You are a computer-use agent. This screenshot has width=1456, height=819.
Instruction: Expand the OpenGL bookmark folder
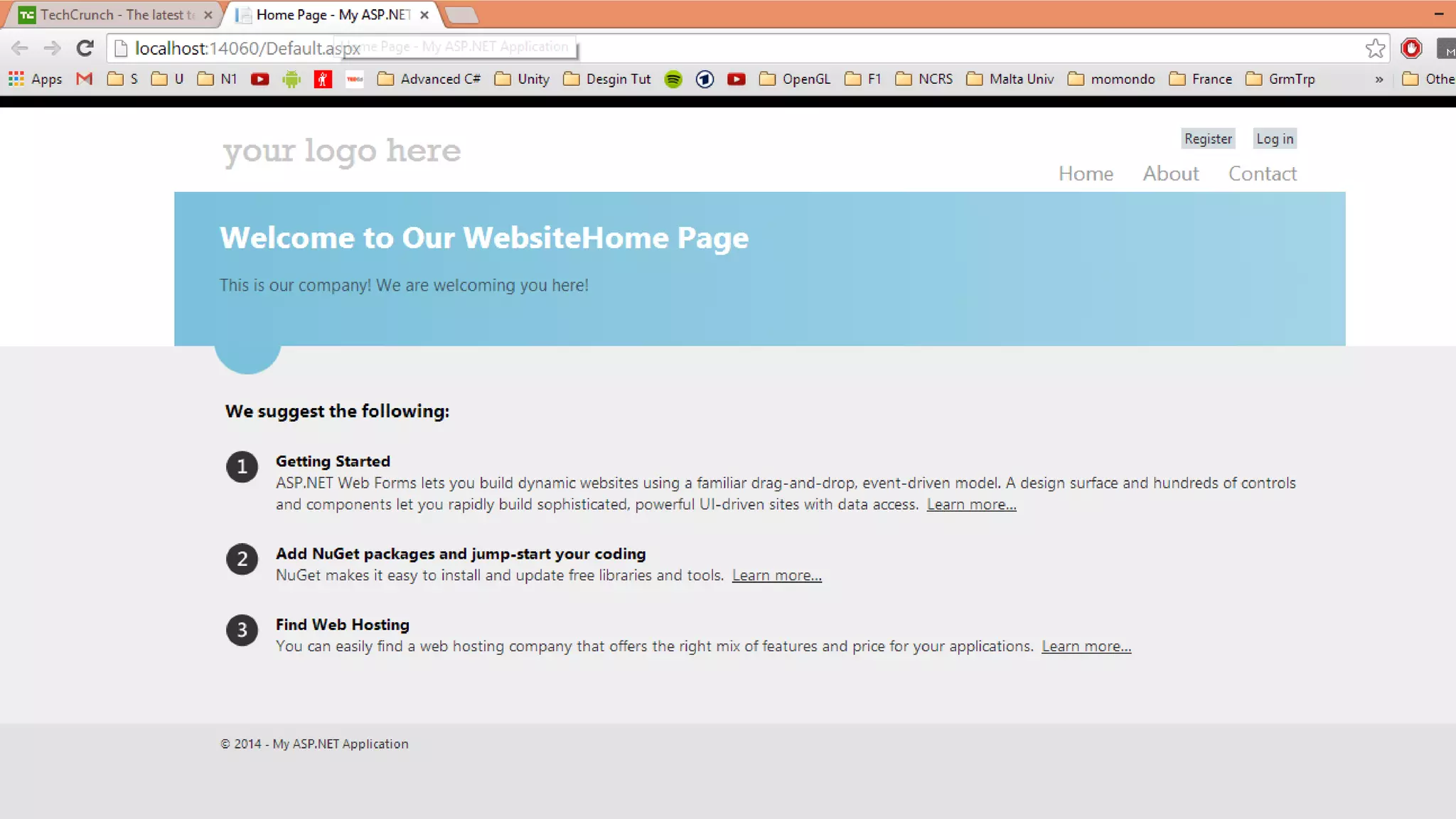[x=795, y=79]
